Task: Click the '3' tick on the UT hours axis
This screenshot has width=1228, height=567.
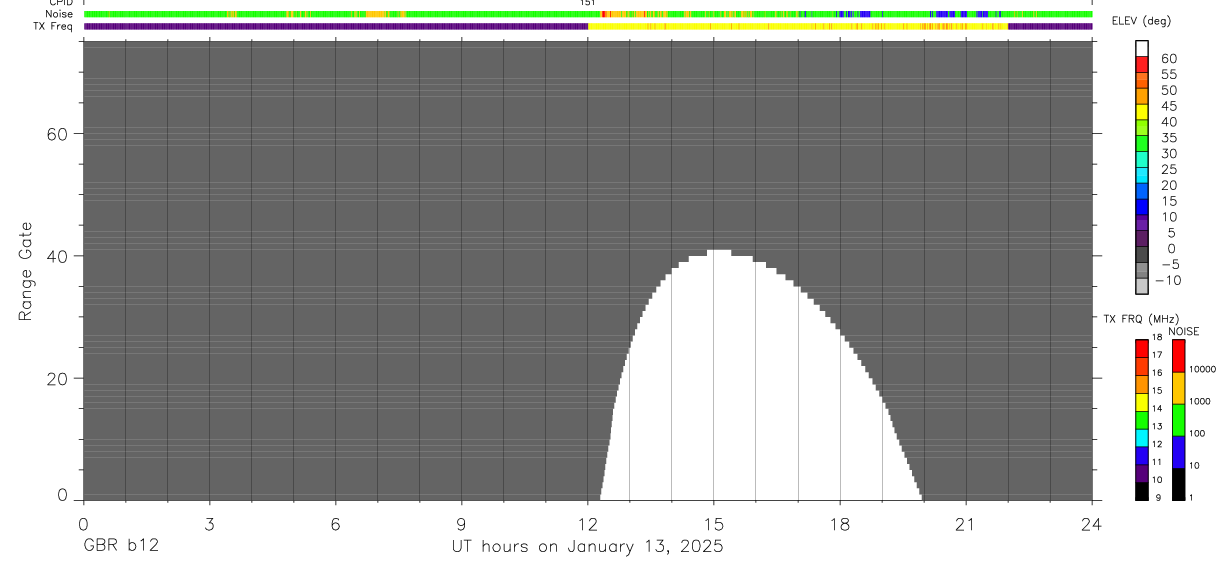Action: point(209,524)
